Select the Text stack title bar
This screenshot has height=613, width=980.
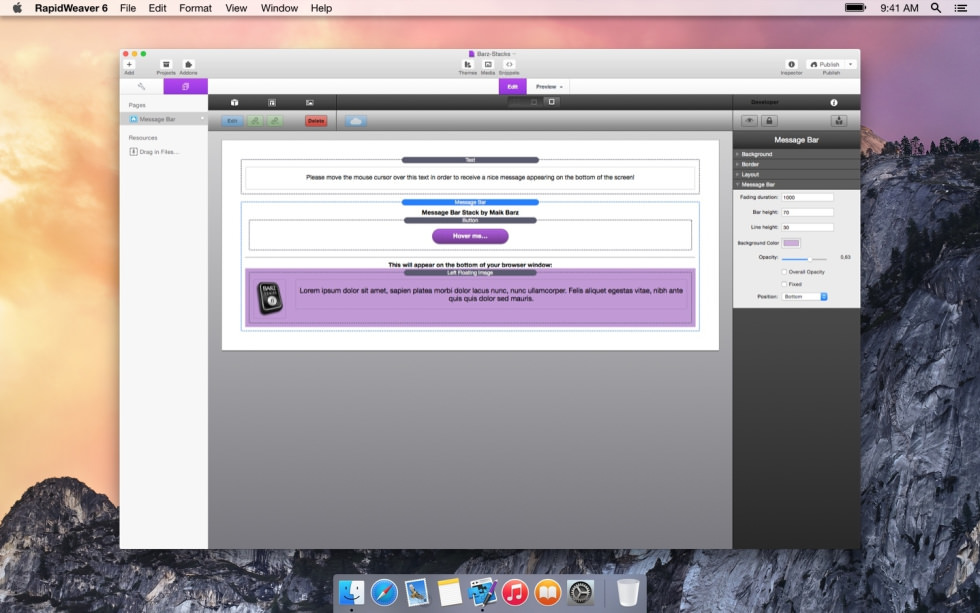[470, 160]
